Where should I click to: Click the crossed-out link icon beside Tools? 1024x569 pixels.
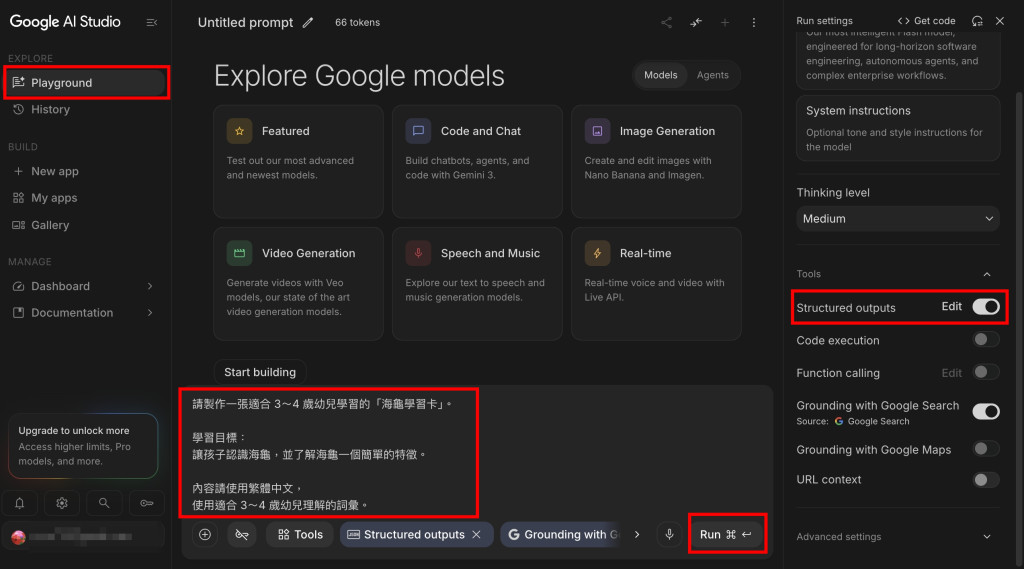[x=242, y=534]
